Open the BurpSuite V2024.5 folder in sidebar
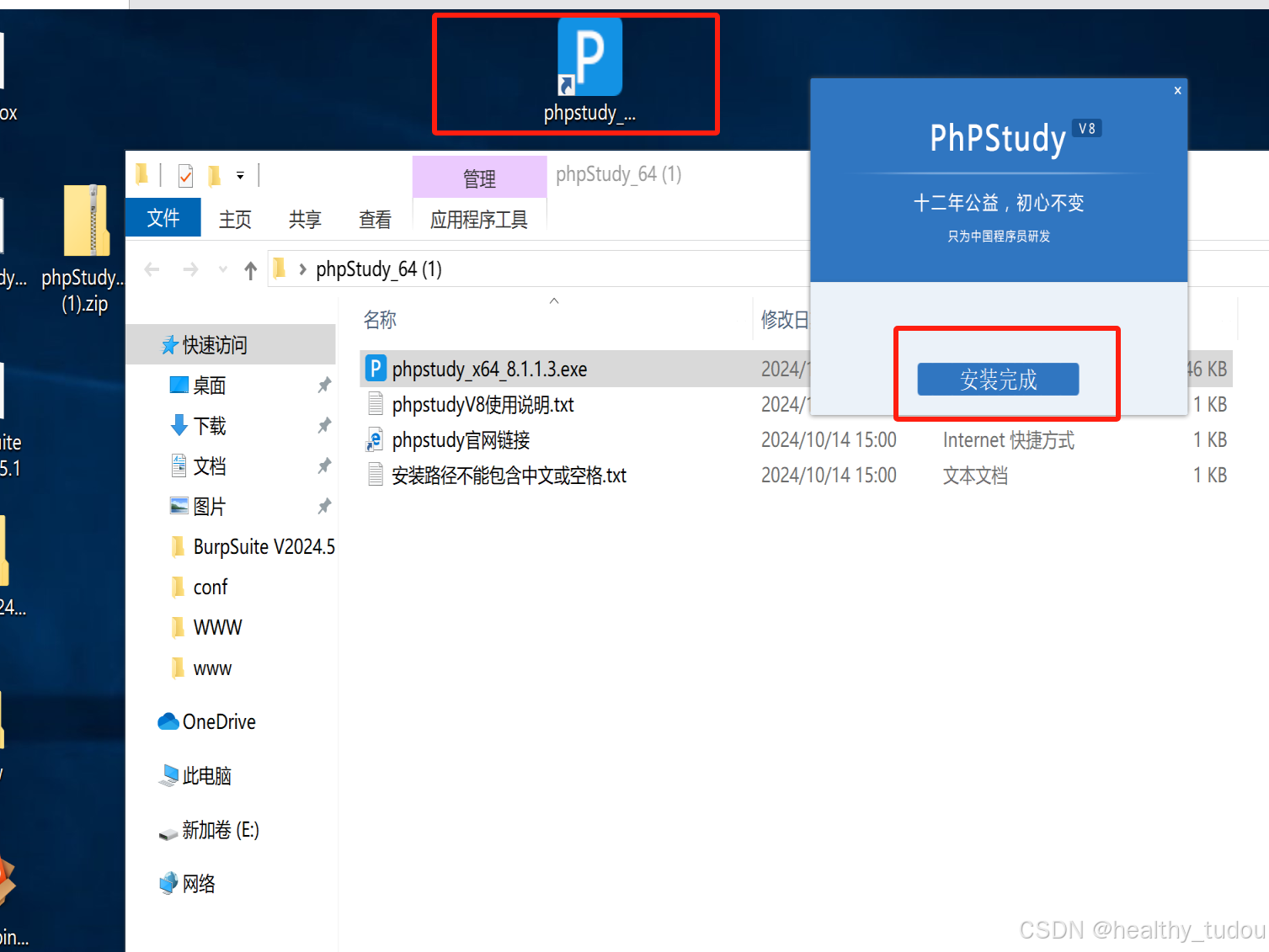Viewport: 1269px width, 952px height. point(264,546)
